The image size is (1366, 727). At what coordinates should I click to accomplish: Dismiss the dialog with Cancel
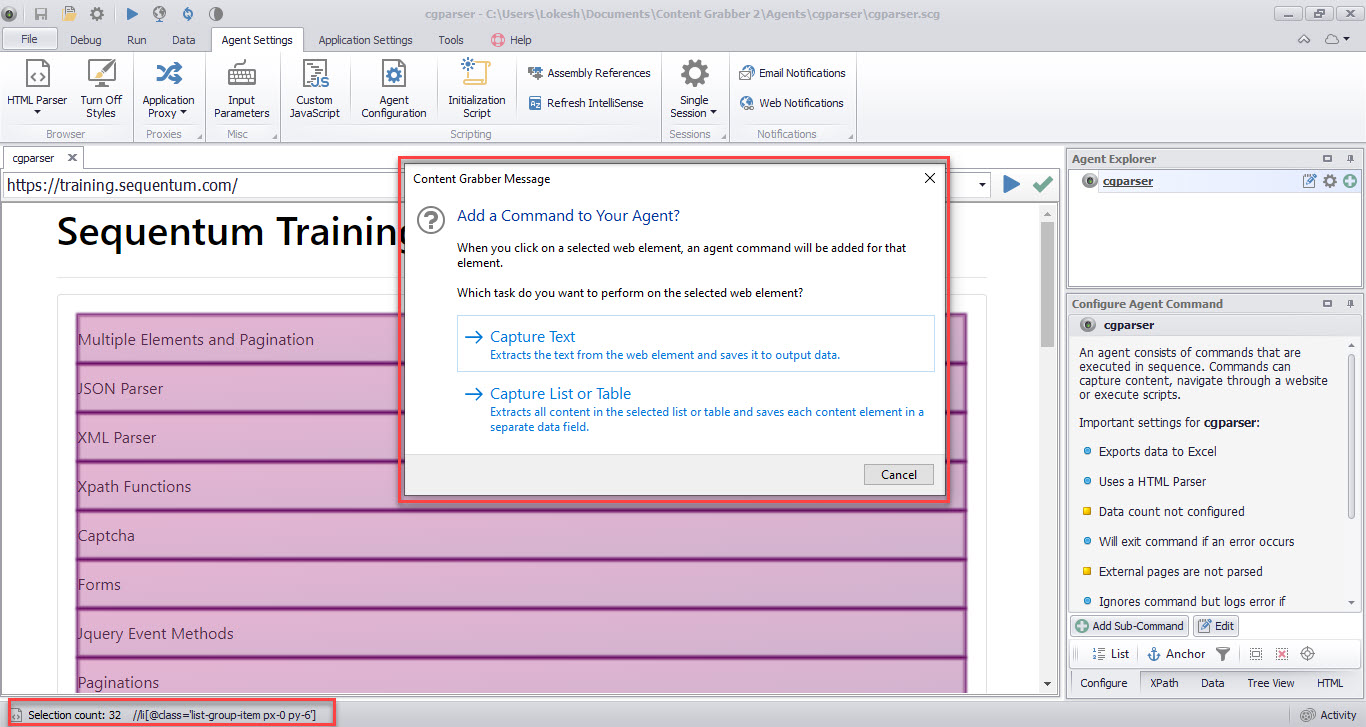tap(898, 474)
